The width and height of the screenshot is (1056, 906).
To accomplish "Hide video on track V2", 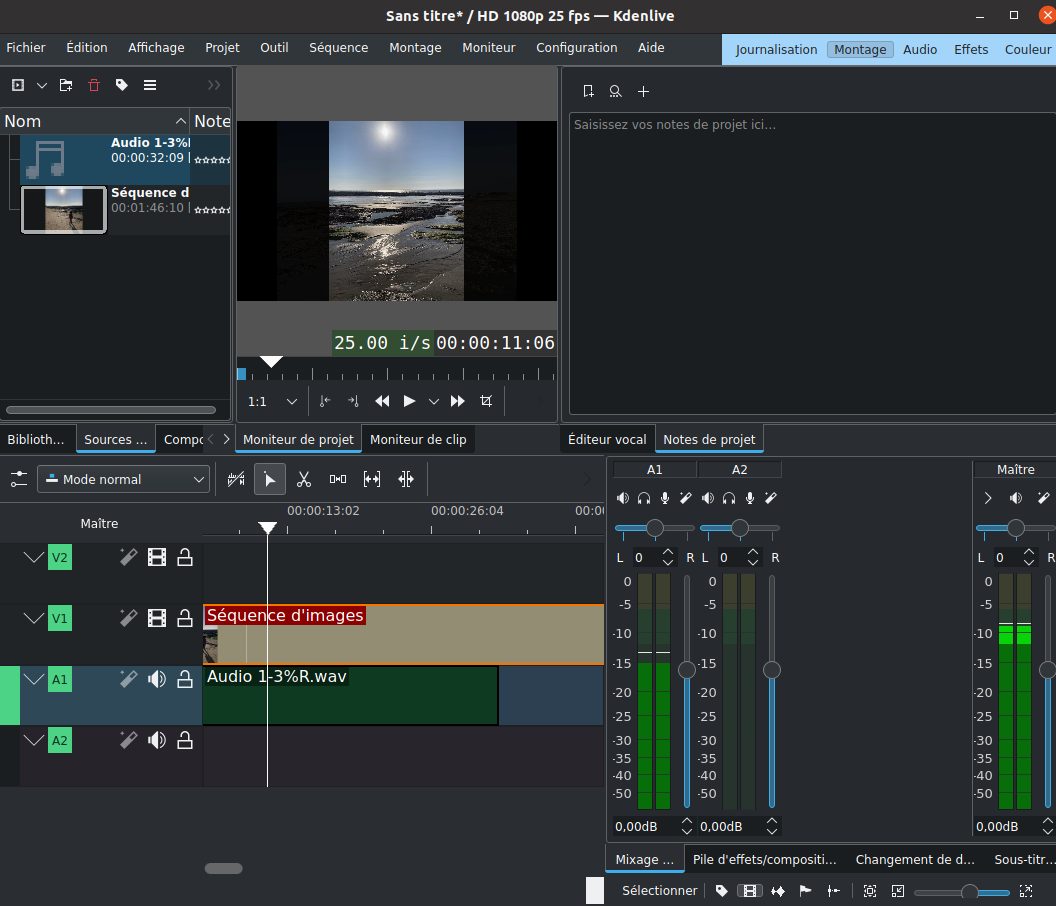I will [157, 557].
